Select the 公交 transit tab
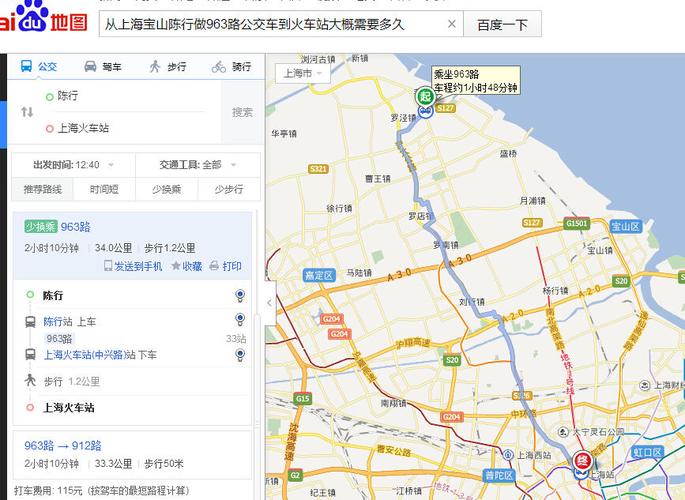The width and height of the screenshot is (685, 500). coord(39,66)
